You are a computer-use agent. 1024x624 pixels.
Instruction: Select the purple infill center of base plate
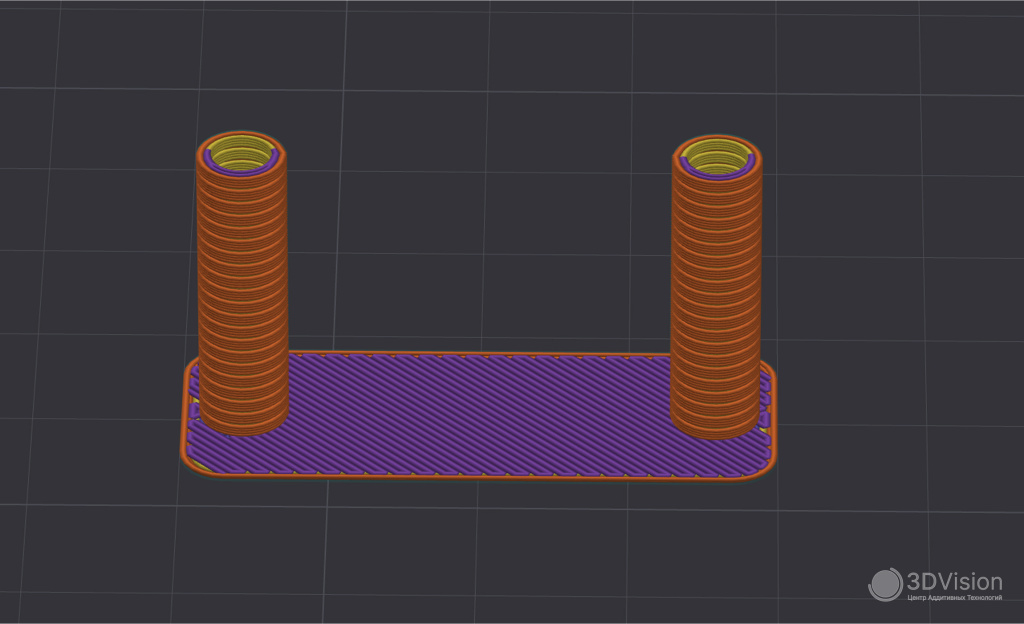point(480,412)
